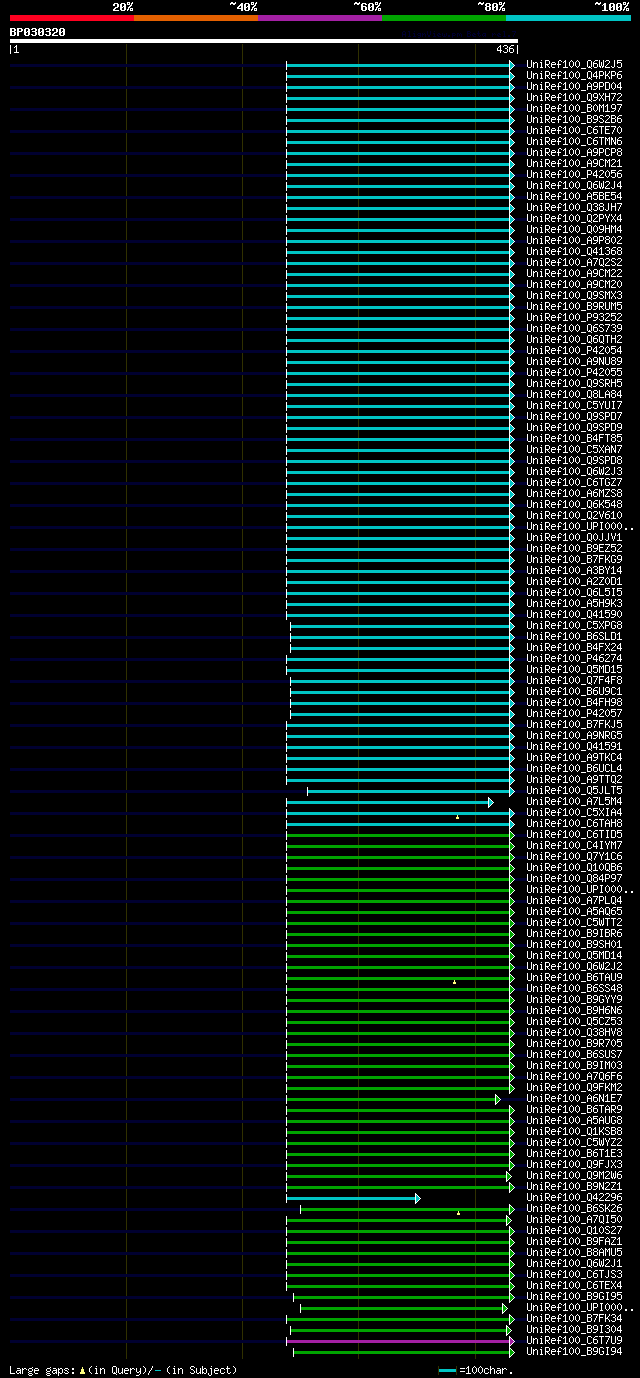
Task: Click label UniRef100_B4FT85
Action: [574, 438]
